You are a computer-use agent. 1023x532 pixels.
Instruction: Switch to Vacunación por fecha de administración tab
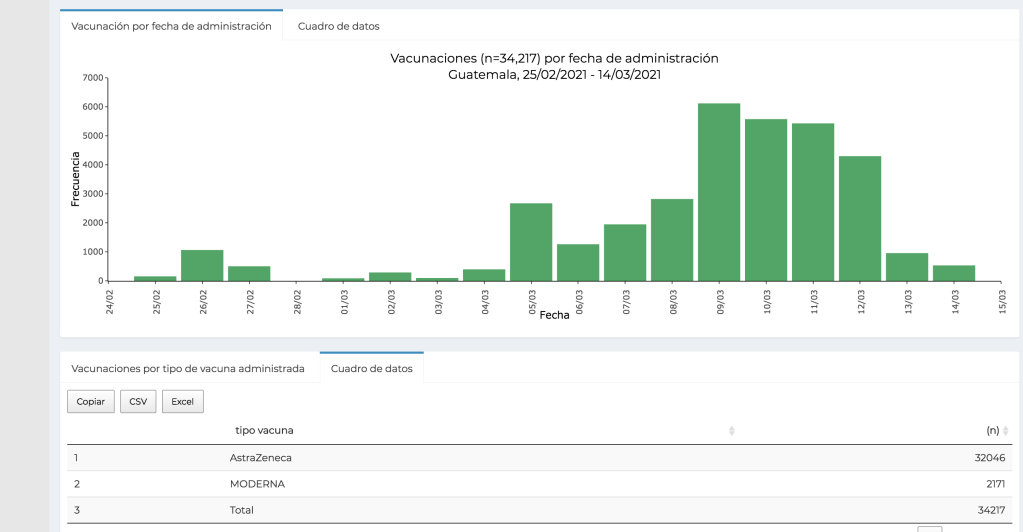[171, 26]
